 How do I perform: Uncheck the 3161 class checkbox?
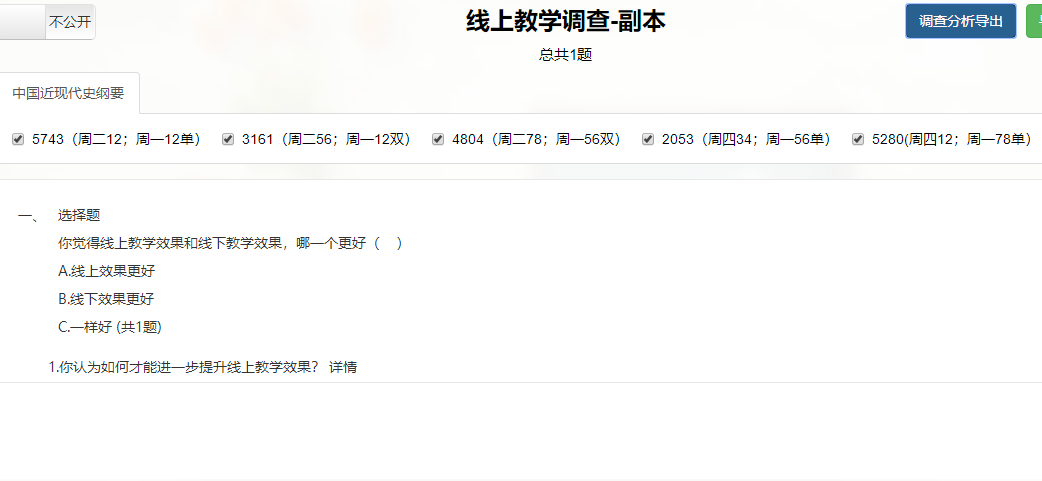point(228,140)
